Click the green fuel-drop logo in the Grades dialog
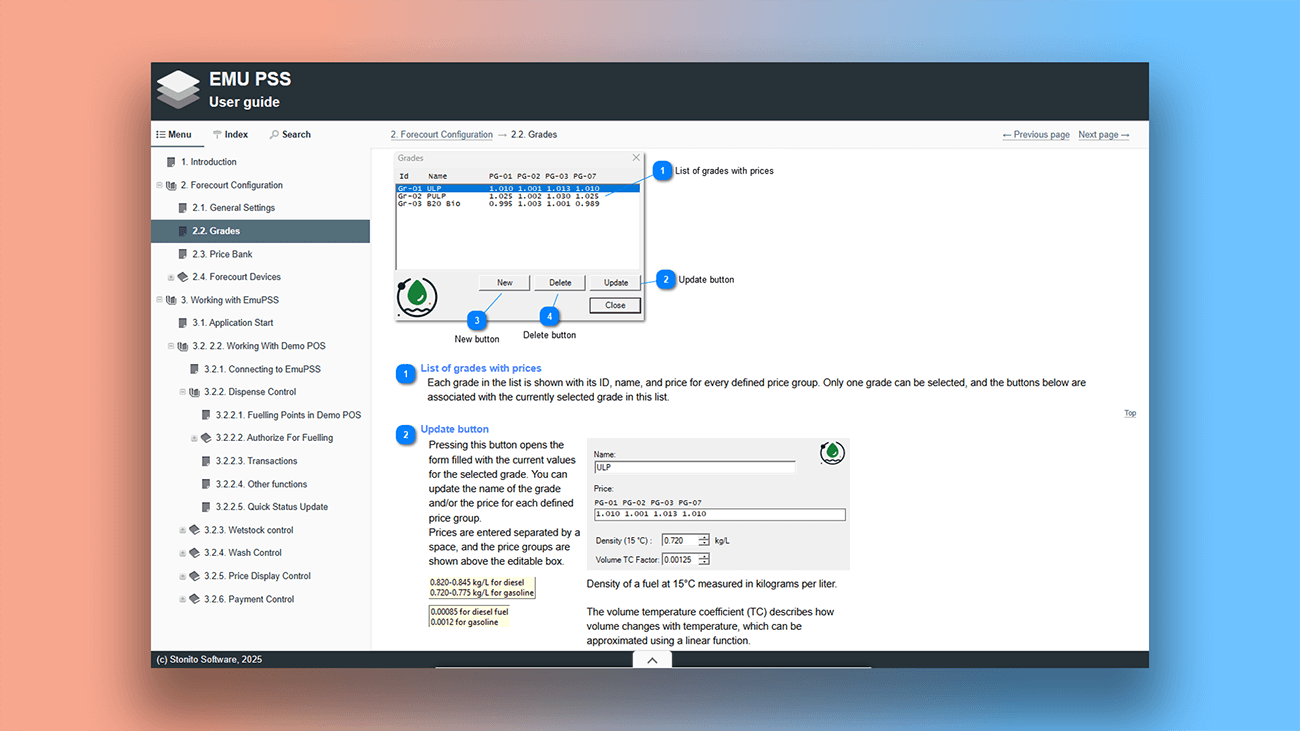This screenshot has height=731, width=1300. coord(416,296)
